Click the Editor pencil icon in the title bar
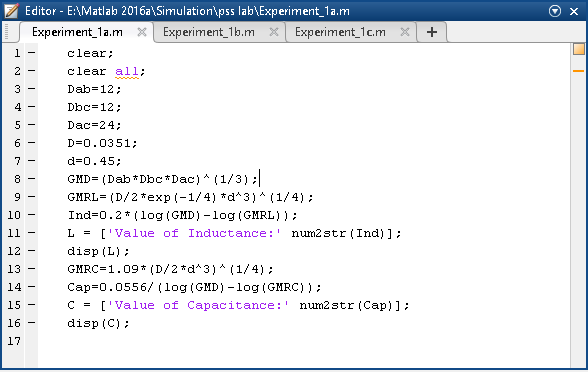Viewport: 588px width, 372px height. [11, 11]
